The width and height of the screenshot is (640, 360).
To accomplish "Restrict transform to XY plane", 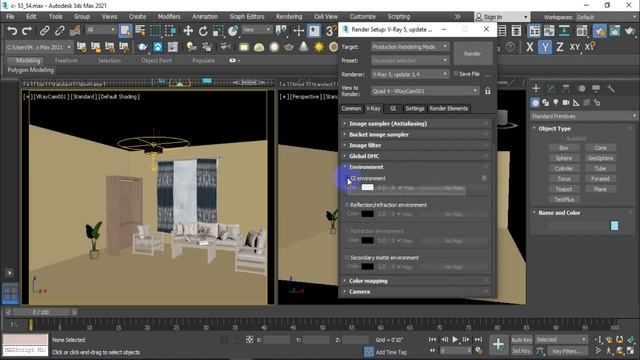I will [575, 47].
